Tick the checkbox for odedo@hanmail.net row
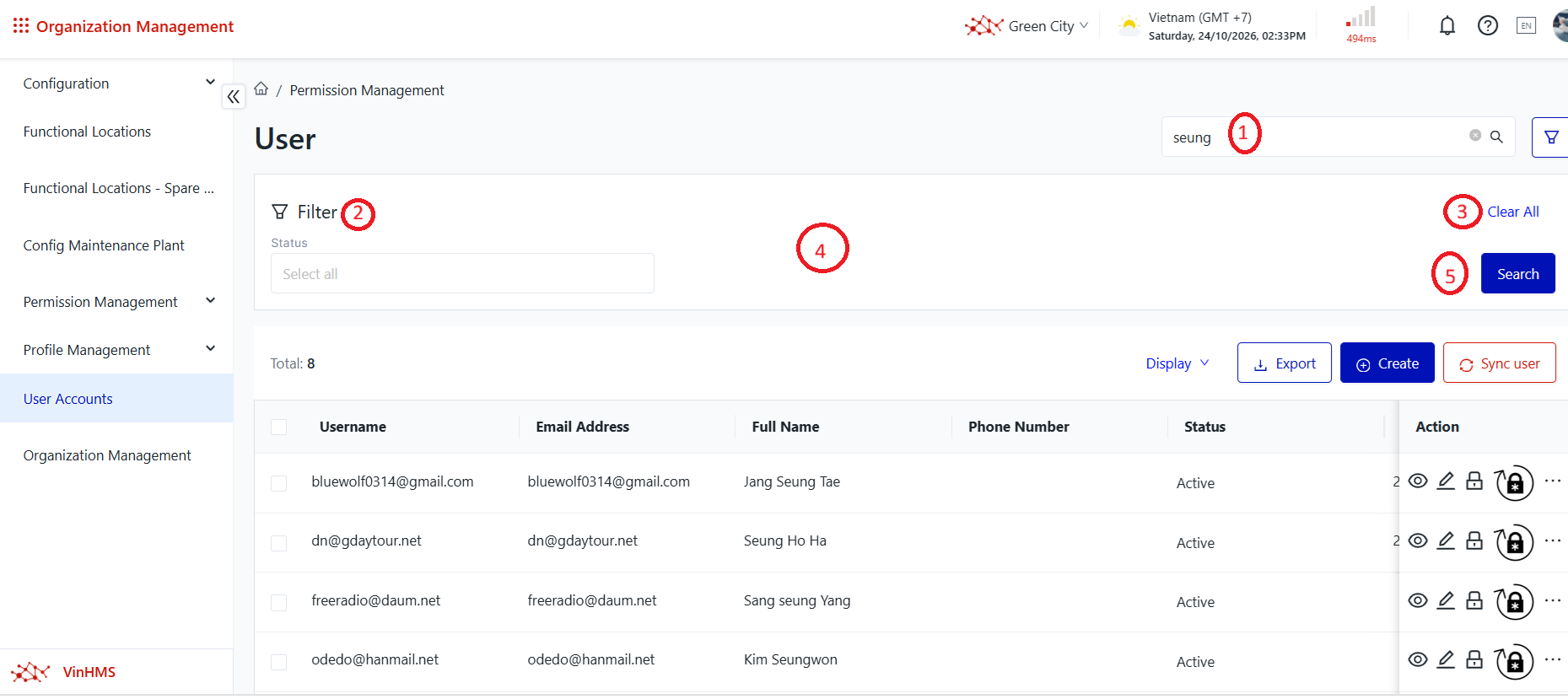1568x699 pixels. [x=279, y=662]
